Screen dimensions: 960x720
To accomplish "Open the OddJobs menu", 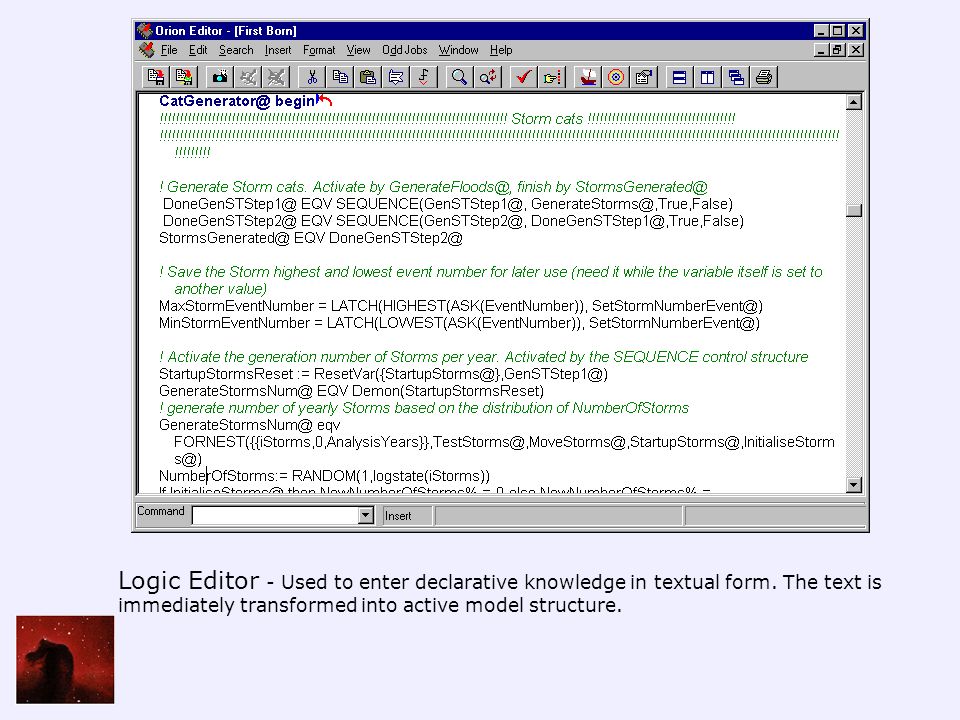I will point(405,50).
